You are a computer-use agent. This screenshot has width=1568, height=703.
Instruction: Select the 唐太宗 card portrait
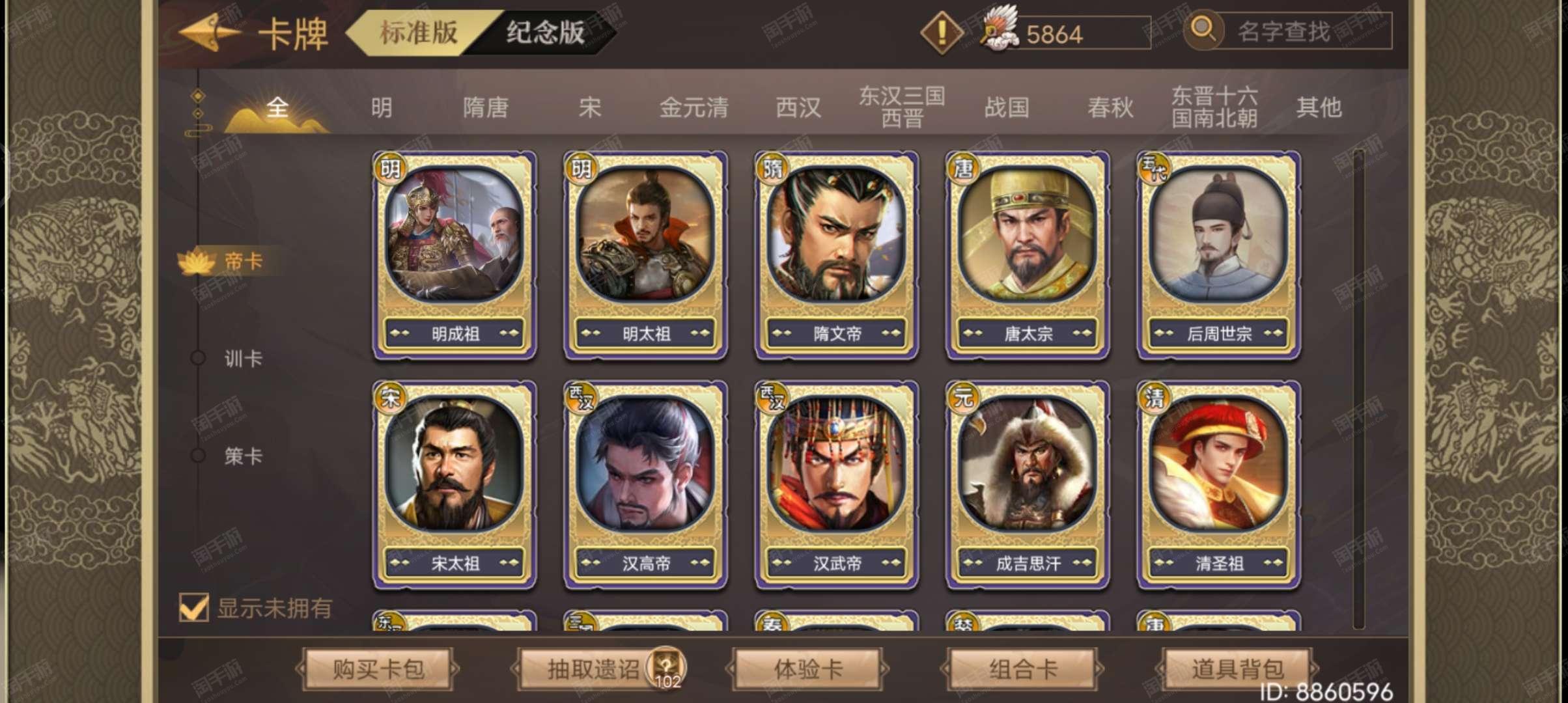[1027, 234]
